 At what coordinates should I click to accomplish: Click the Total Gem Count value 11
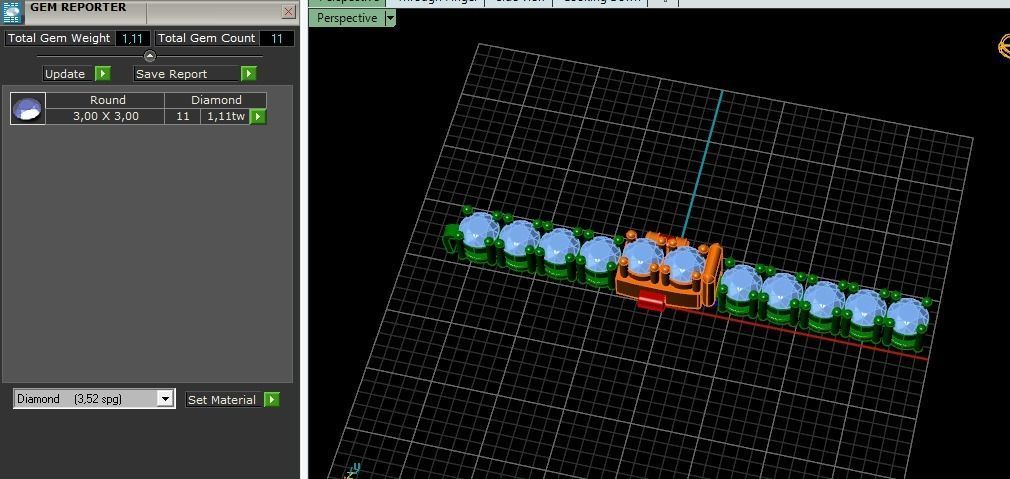pyautogui.click(x=277, y=38)
